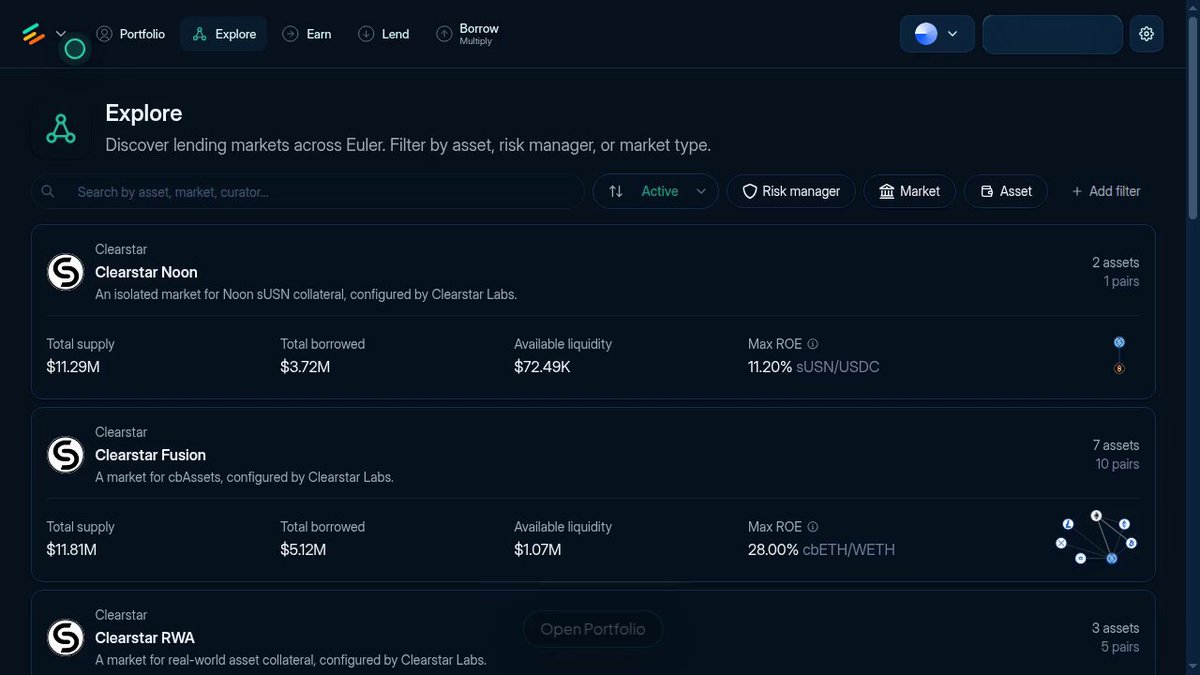Focus the search by asset field
Screen dimensions: 1200x675
[308, 191]
